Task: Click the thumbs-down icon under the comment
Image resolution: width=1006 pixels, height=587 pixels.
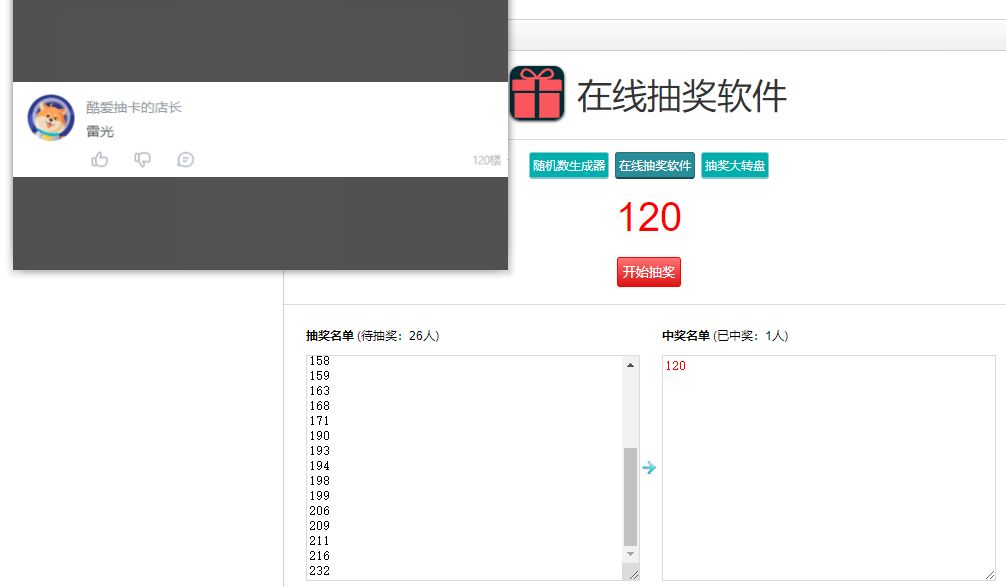Action: (x=142, y=159)
